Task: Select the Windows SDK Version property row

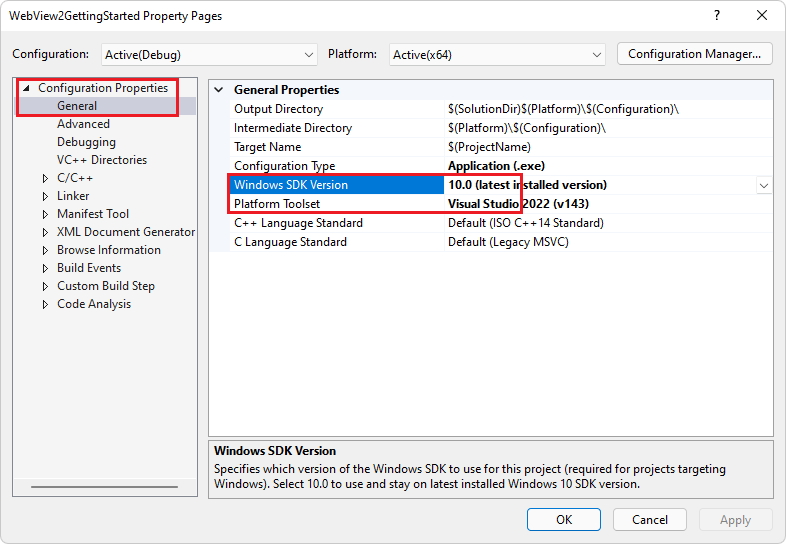Action: (501, 185)
